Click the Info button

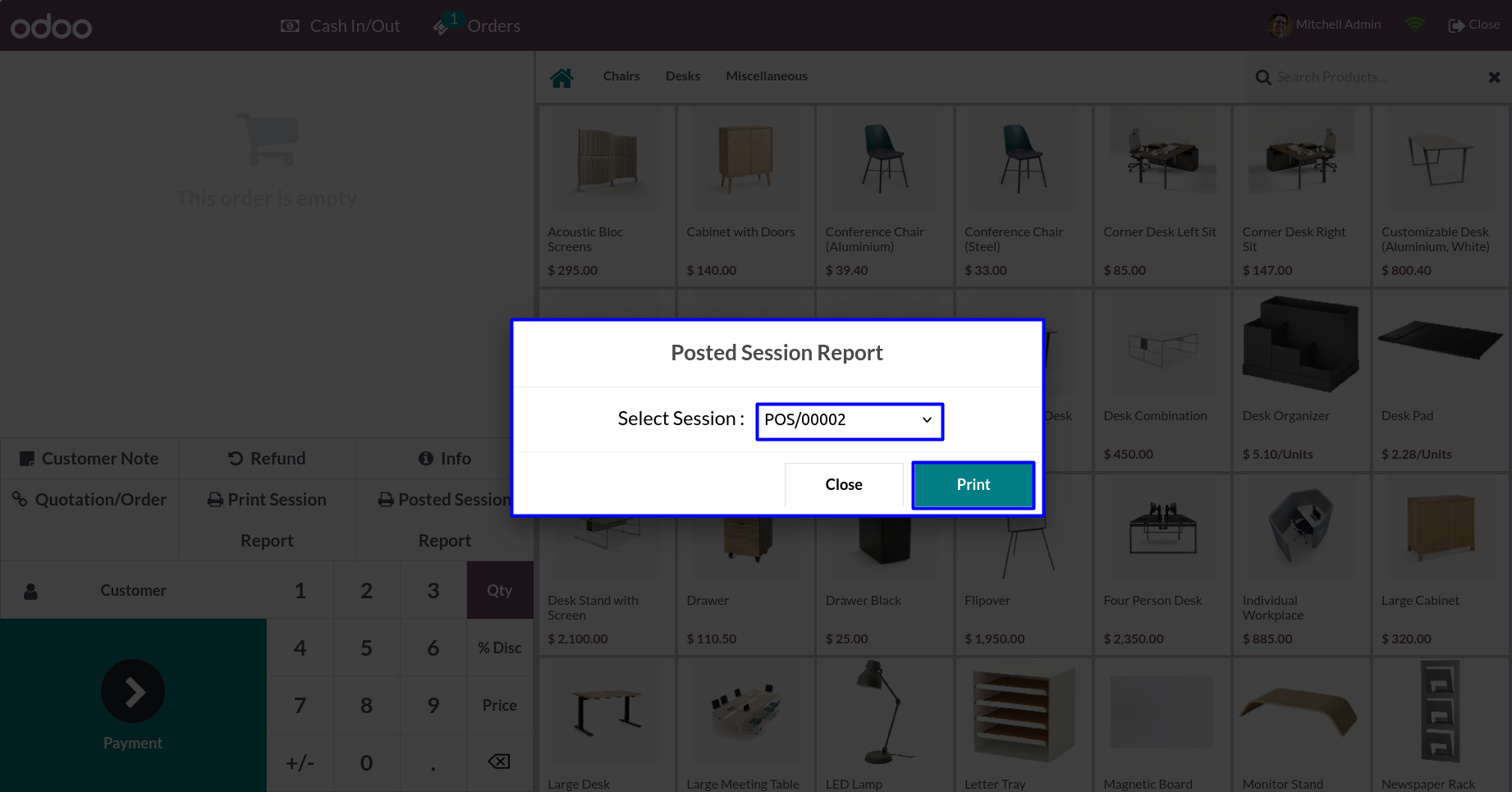coord(445,459)
